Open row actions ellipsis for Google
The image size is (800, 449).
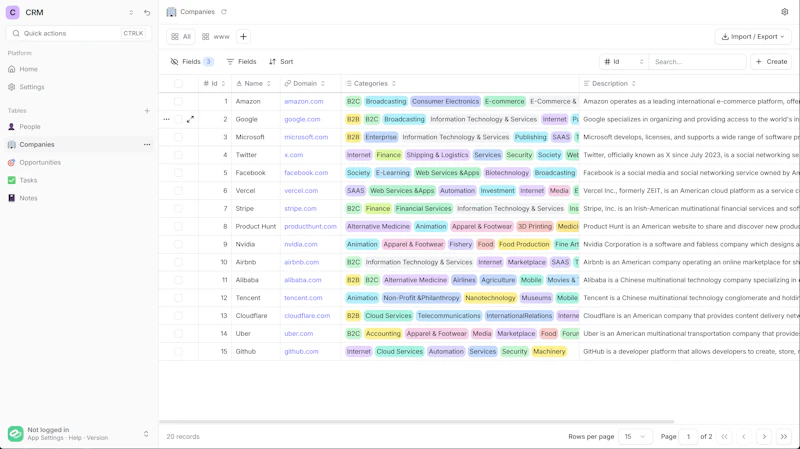point(166,119)
